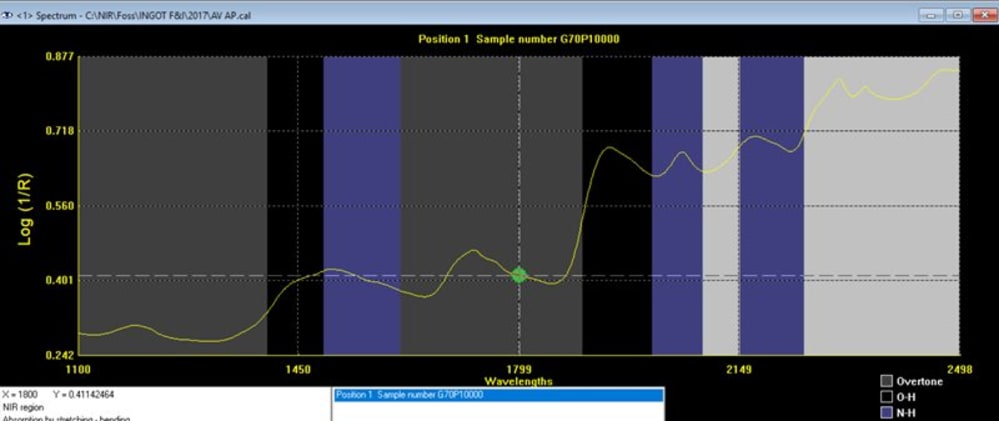Click the x-axis value 1100
Screen dimensions: 999x421
pos(78,369)
